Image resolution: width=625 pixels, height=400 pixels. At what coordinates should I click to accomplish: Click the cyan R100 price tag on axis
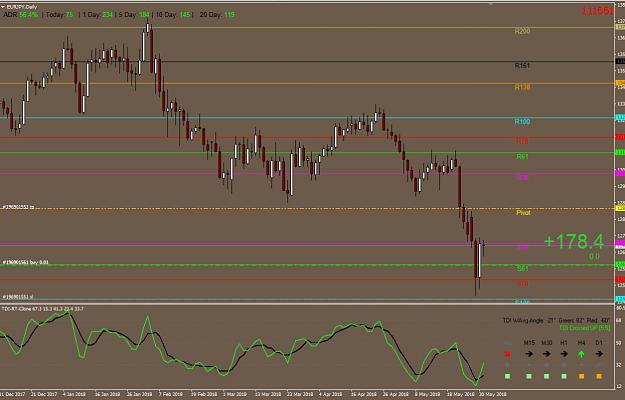621,118
